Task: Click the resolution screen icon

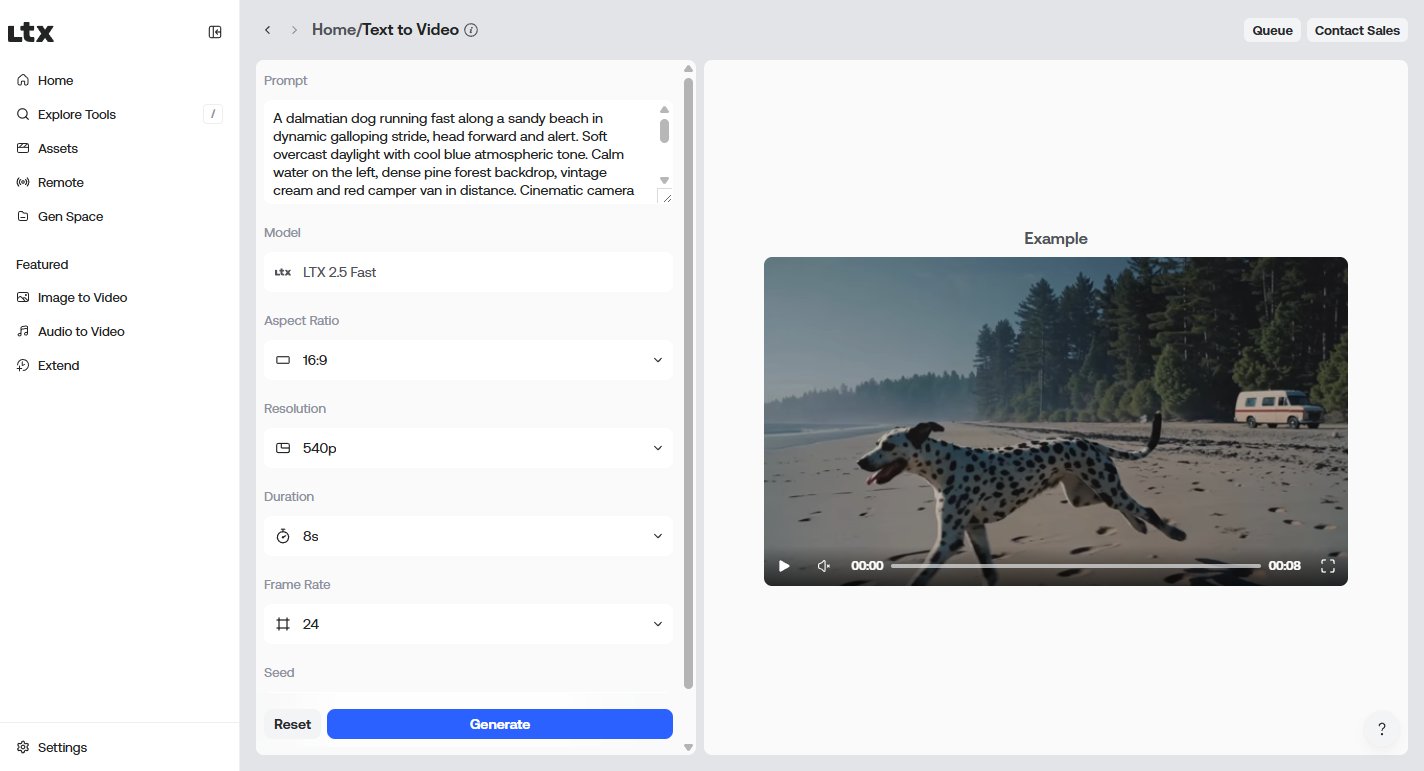Action: coord(283,448)
